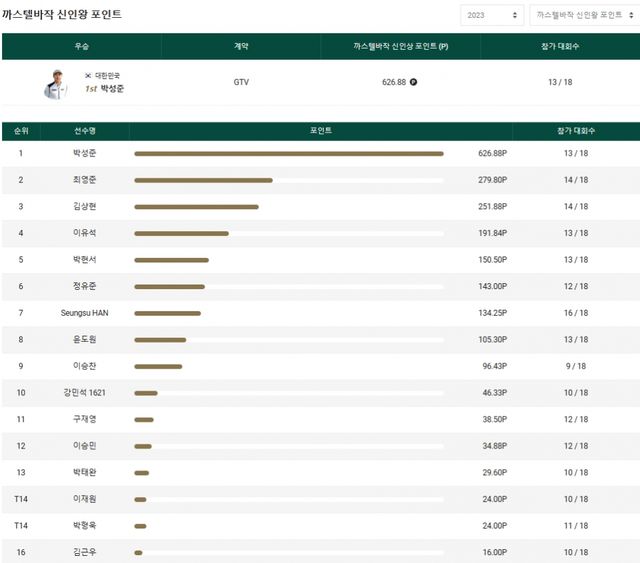Click the 포인트 column header in ranking table
Viewport: 640px width, 563px height.
tap(321, 131)
